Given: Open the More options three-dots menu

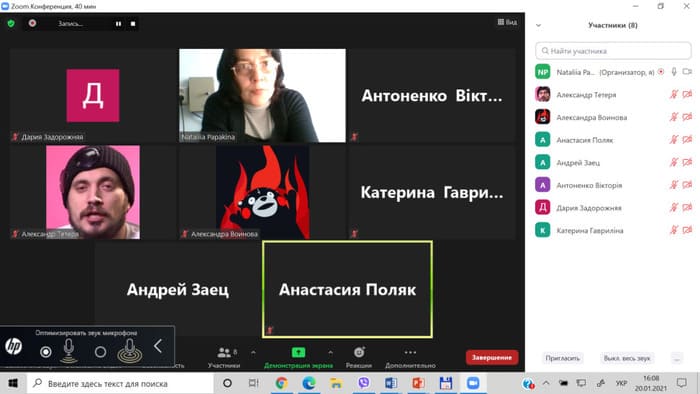Looking at the screenshot, I should [410, 352].
